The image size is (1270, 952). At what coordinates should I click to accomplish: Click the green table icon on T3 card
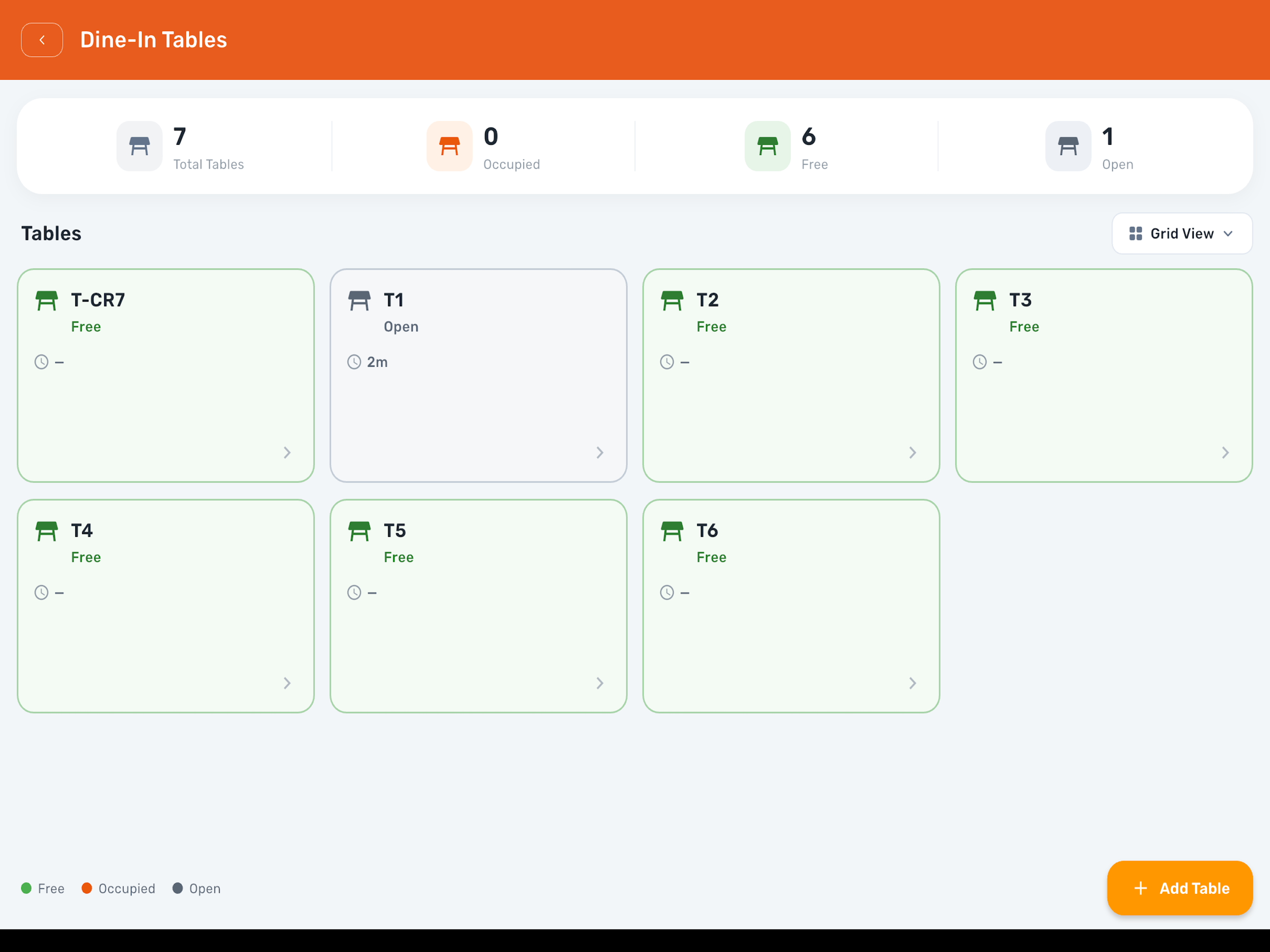pyautogui.click(x=985, y=300)
